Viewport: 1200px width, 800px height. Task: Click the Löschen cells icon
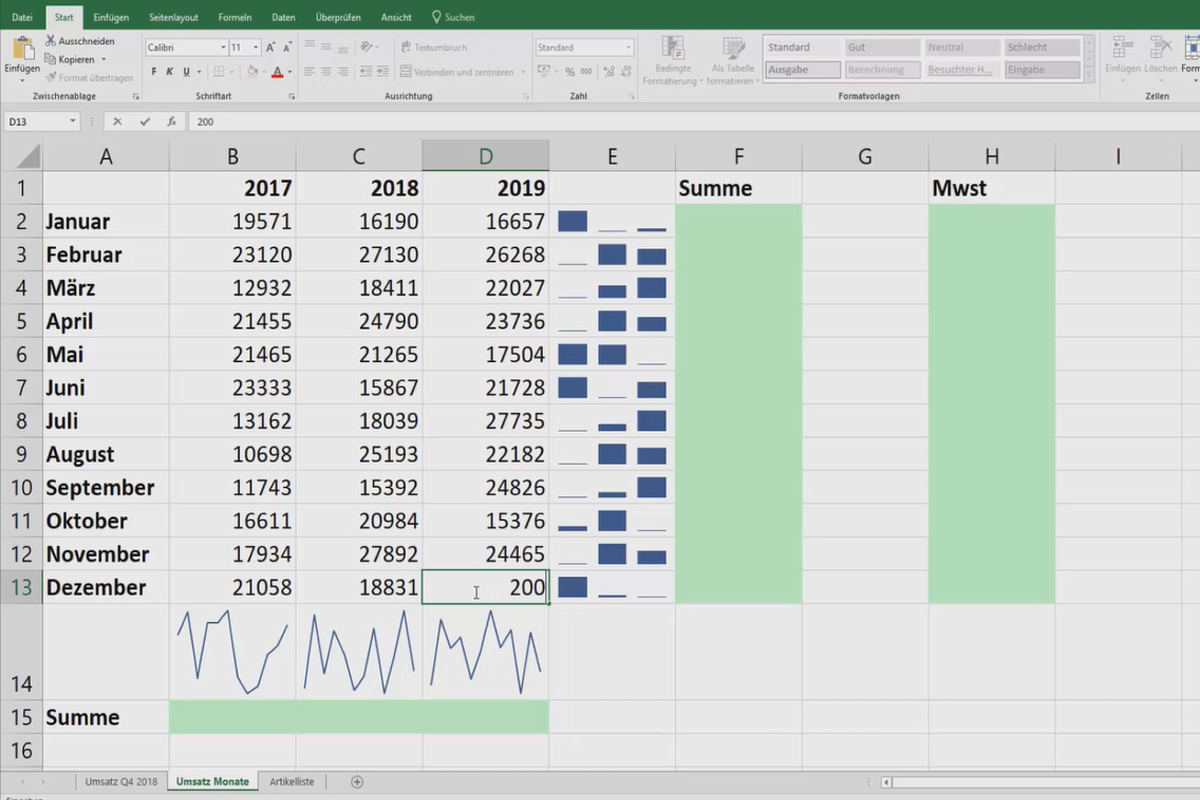coord(1160,48)
